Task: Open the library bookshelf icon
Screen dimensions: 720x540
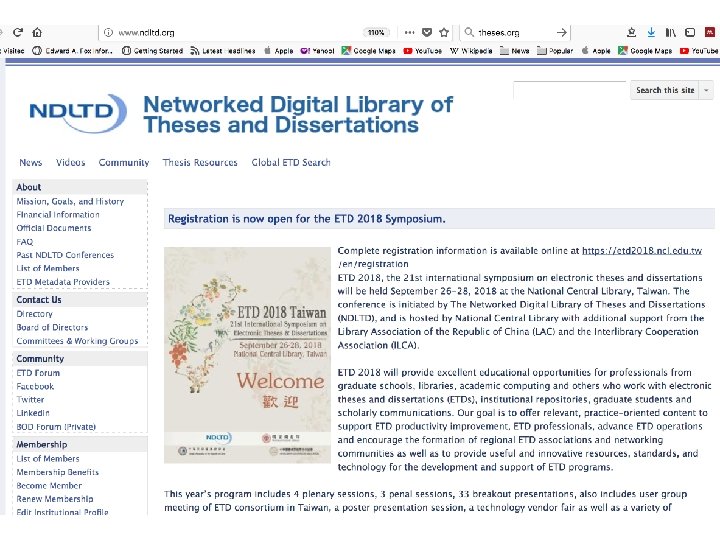Action: (x=670, y=32)
